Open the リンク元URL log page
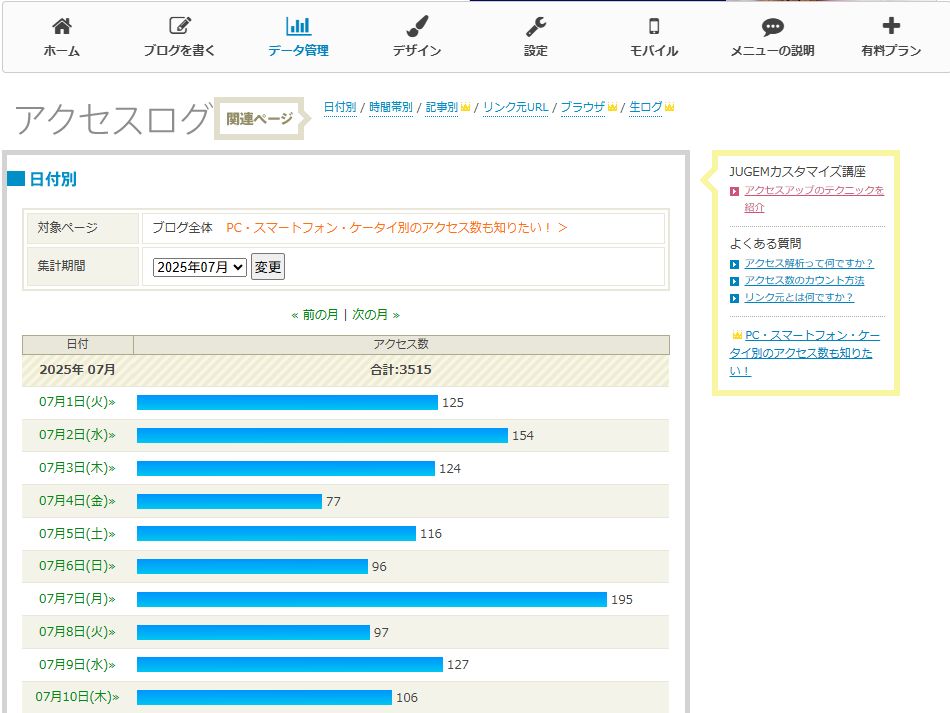Image resolution: width=950 pixels, height=713 pixels. (x=515, y=107)
